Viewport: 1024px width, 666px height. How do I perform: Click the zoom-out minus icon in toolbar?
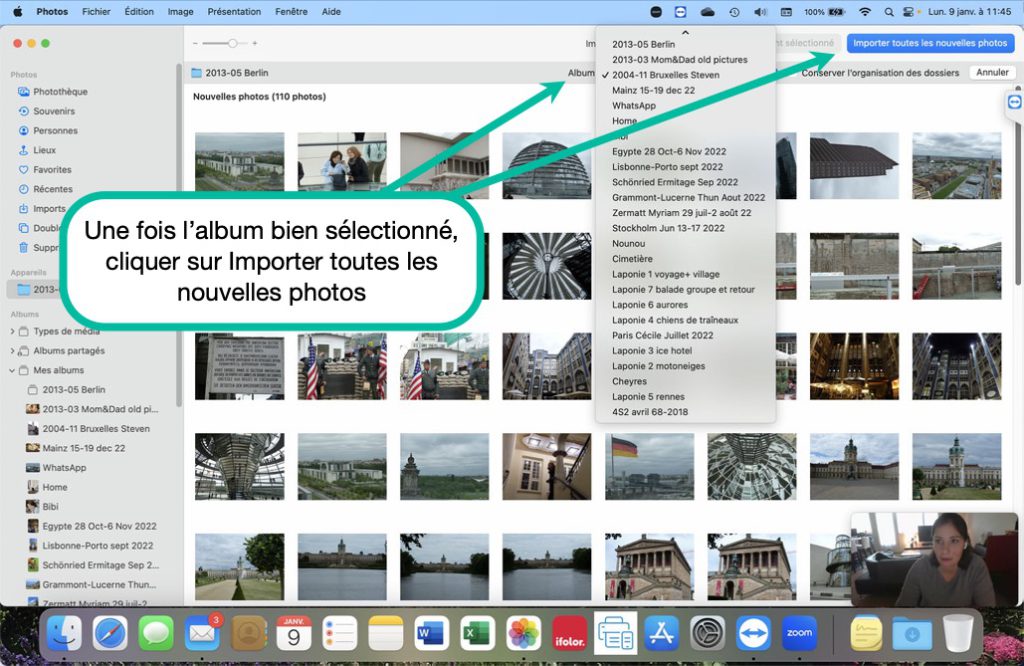(x=207, y=44)
